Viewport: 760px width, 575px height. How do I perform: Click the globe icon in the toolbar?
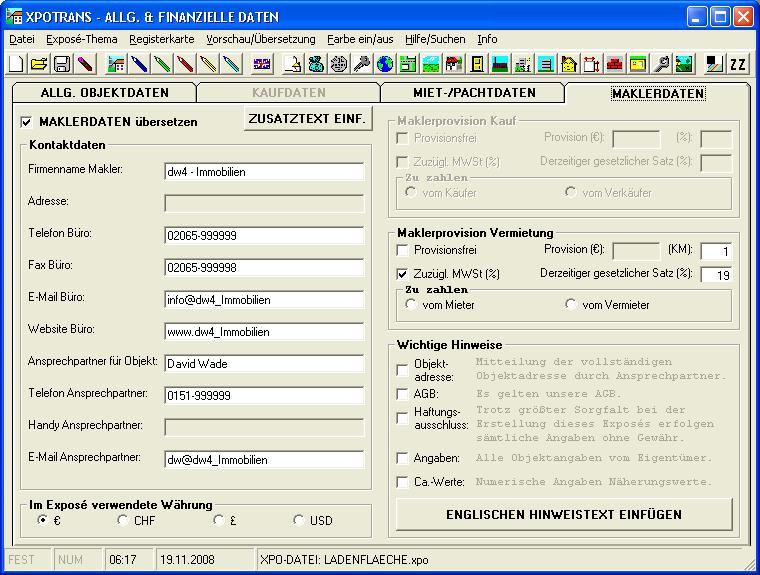tap(385, 64)
